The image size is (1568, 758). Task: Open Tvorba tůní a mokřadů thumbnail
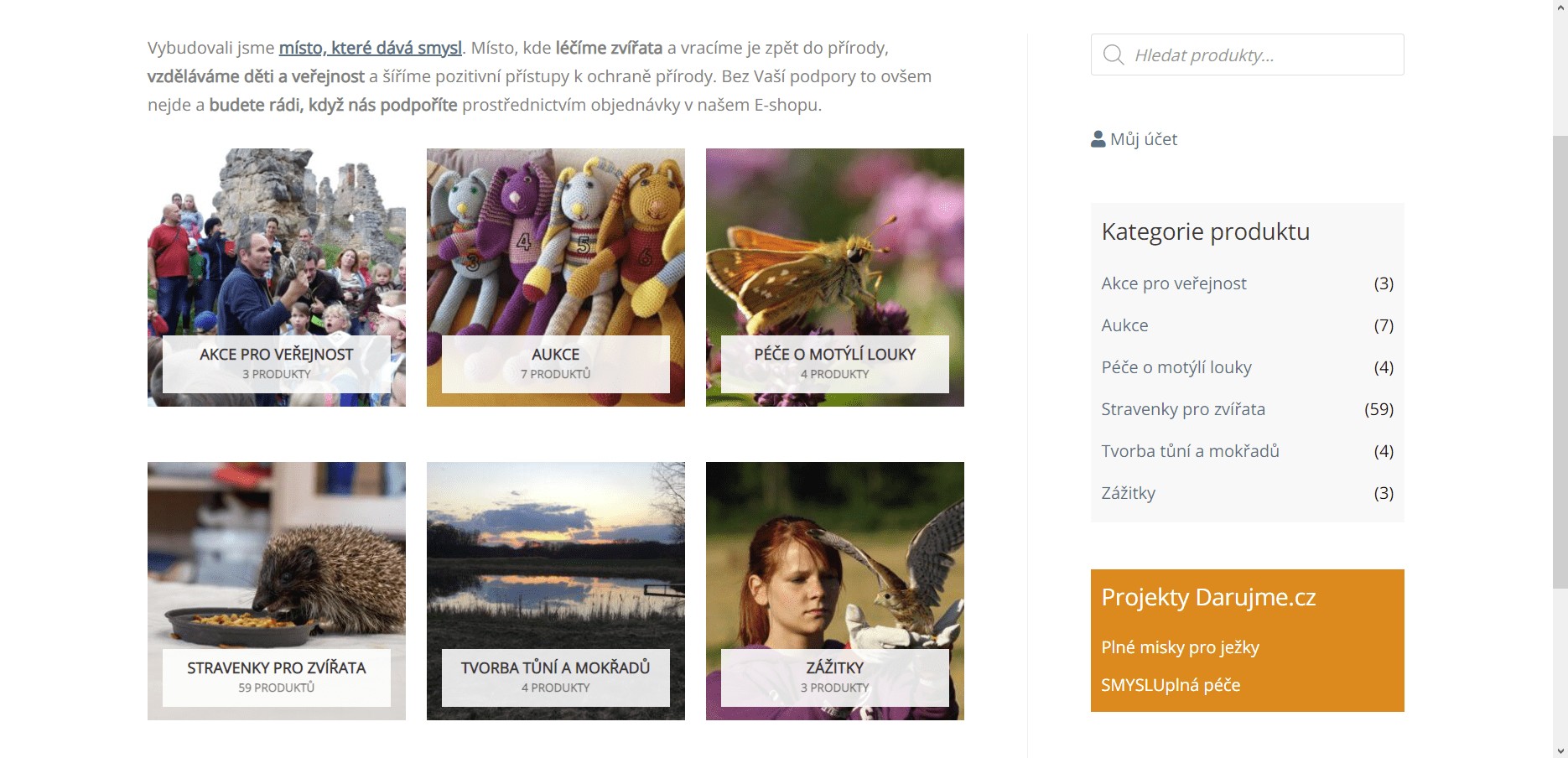(556, 591)
